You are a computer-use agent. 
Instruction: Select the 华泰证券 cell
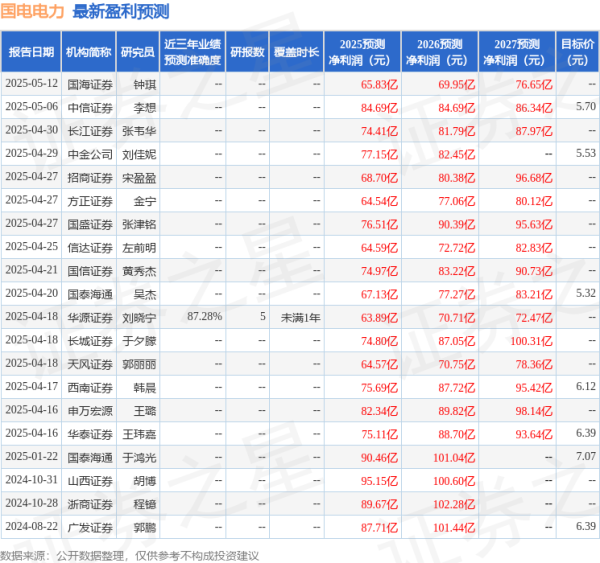[90, 434]
